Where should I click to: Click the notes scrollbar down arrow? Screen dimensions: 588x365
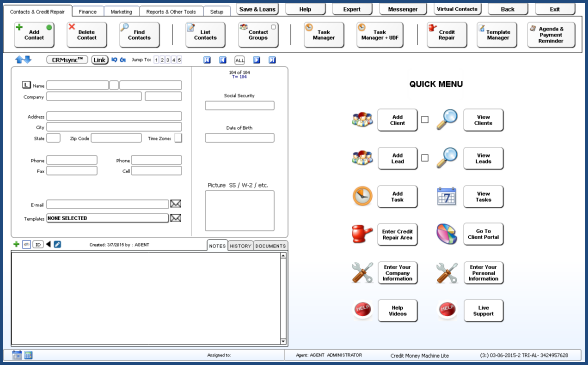pyautogui.click(x=284, y=341)
